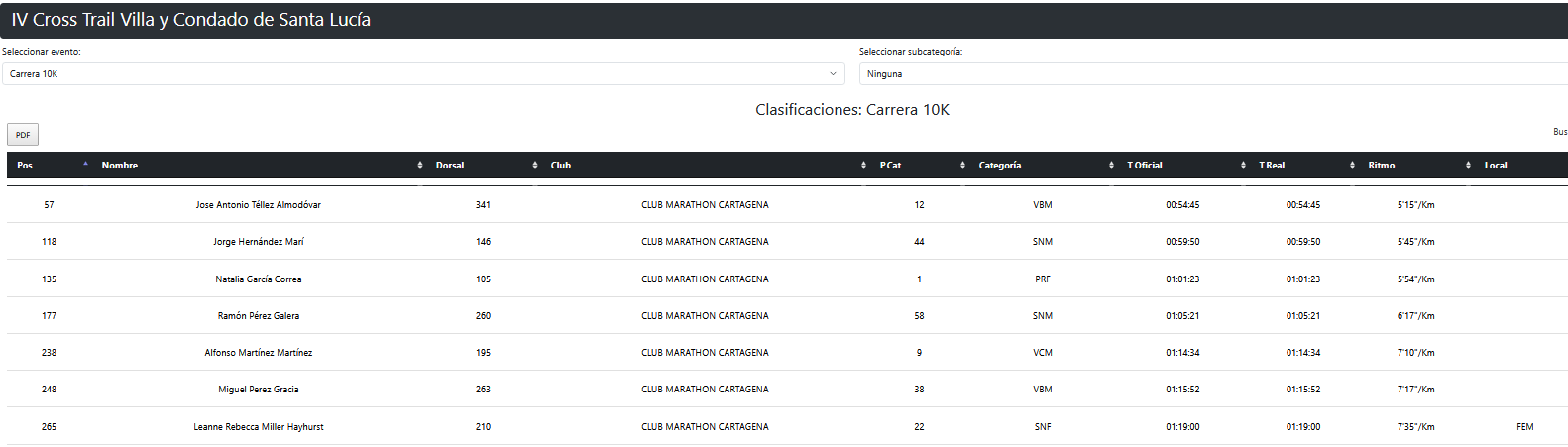Click the sort arrows icon beside P.Cat
Screen dimensions: 1568x447
[x=962, y=166]
